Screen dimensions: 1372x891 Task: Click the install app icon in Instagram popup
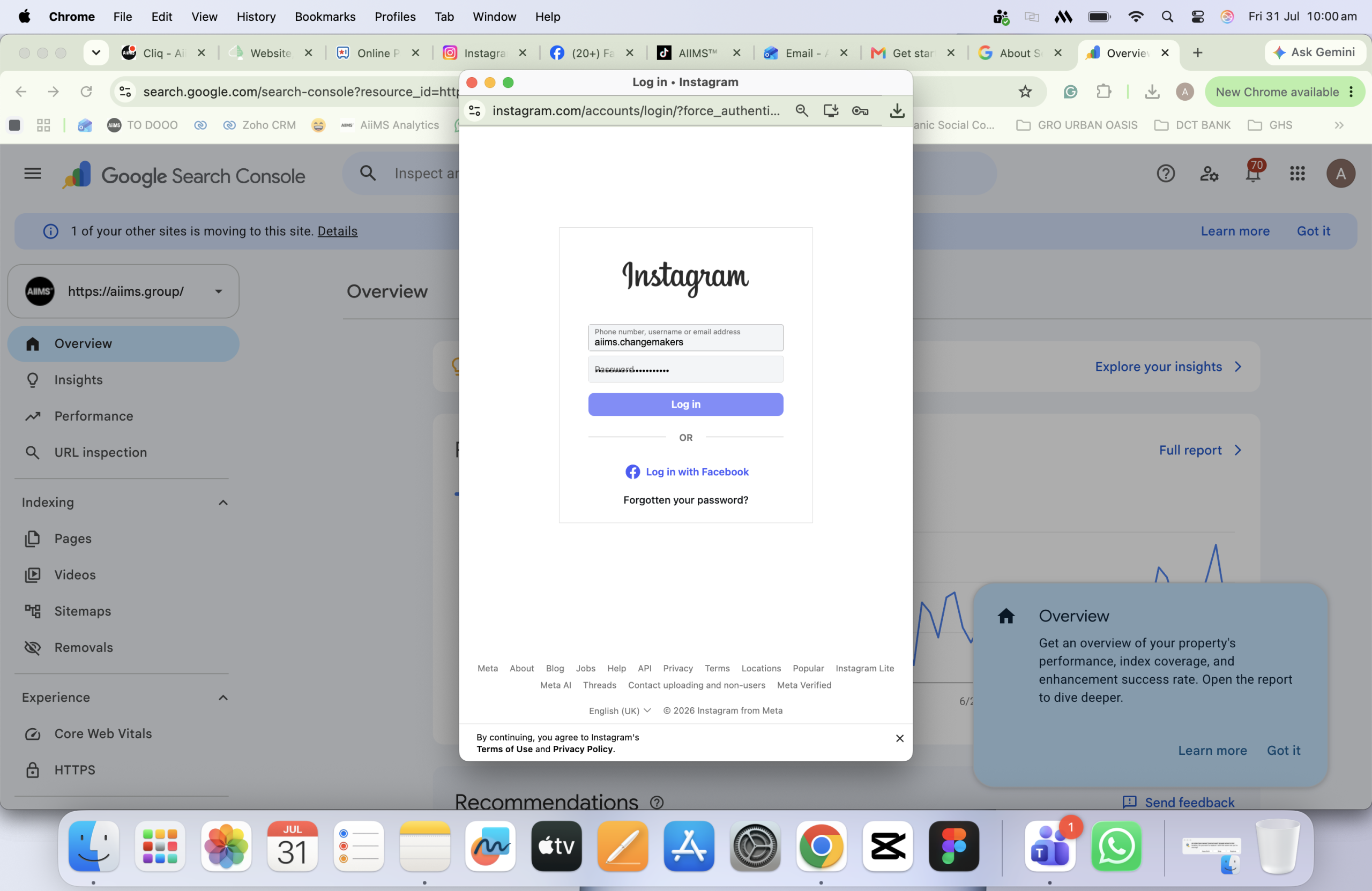click(831, 110)
